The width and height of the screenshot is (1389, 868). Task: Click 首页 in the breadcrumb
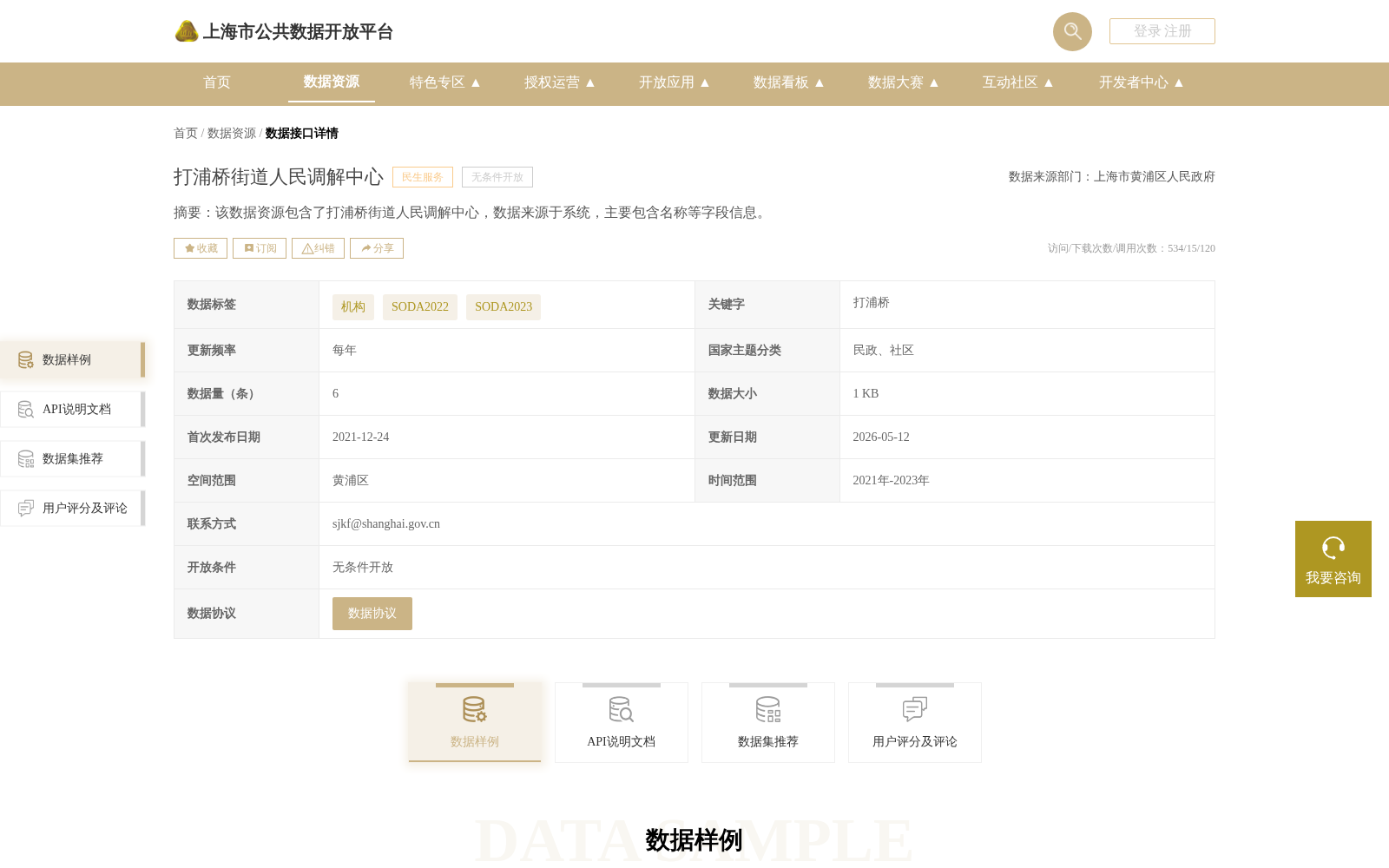186,133
